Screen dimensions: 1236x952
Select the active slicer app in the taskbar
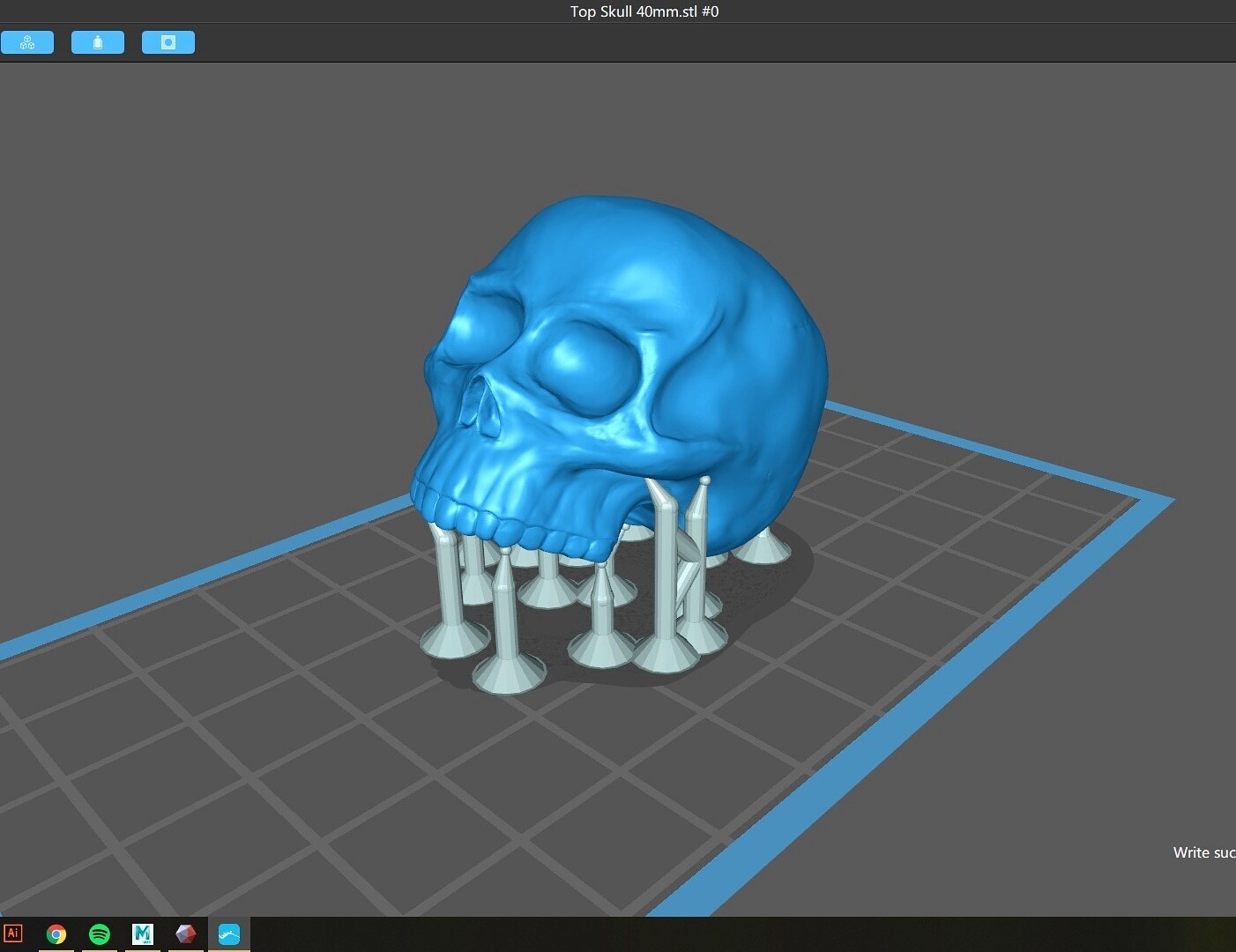point(228,933)
